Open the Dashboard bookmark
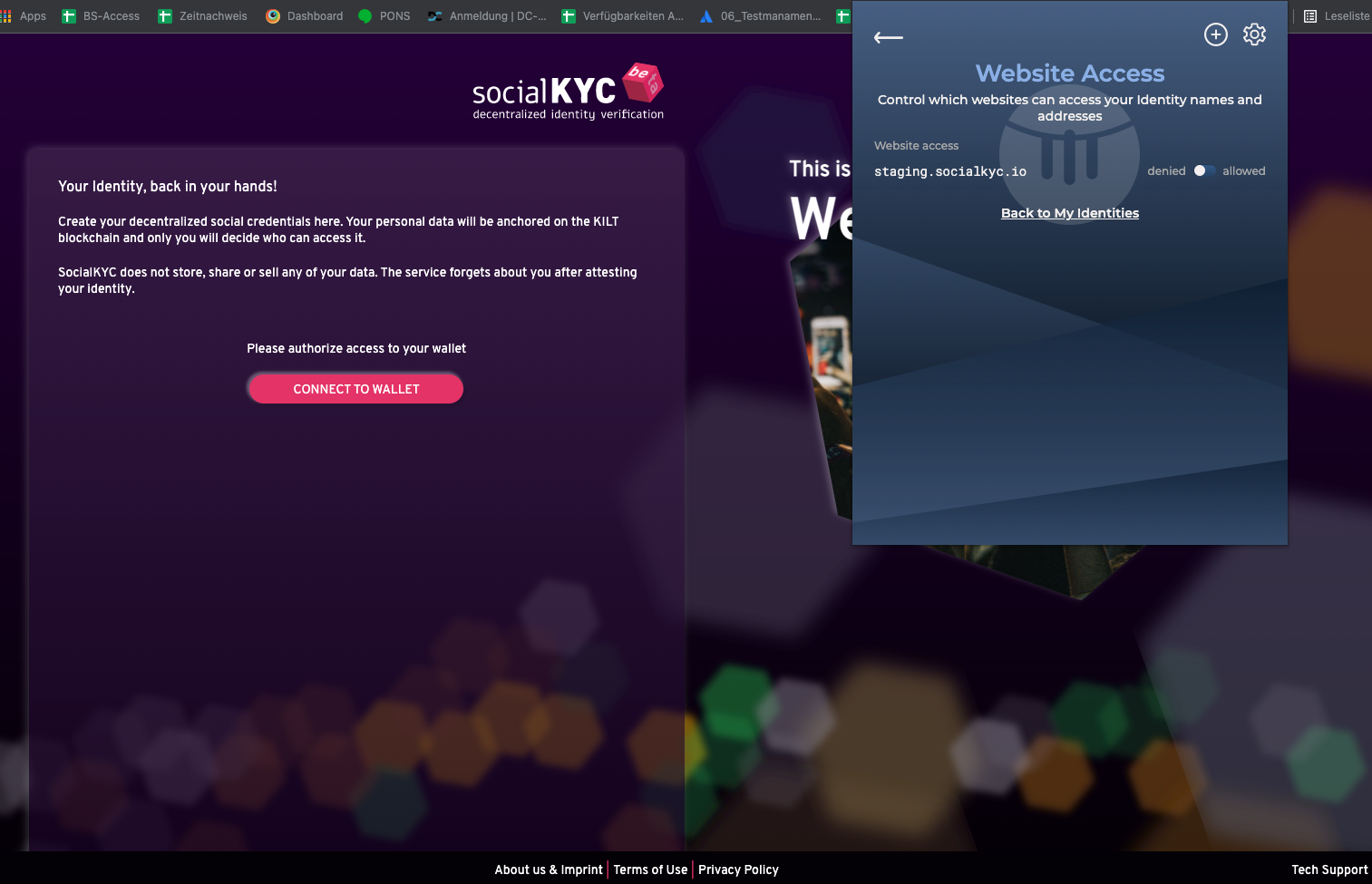This screenshot has width=1372, height=884. click(x=304, y=16)
